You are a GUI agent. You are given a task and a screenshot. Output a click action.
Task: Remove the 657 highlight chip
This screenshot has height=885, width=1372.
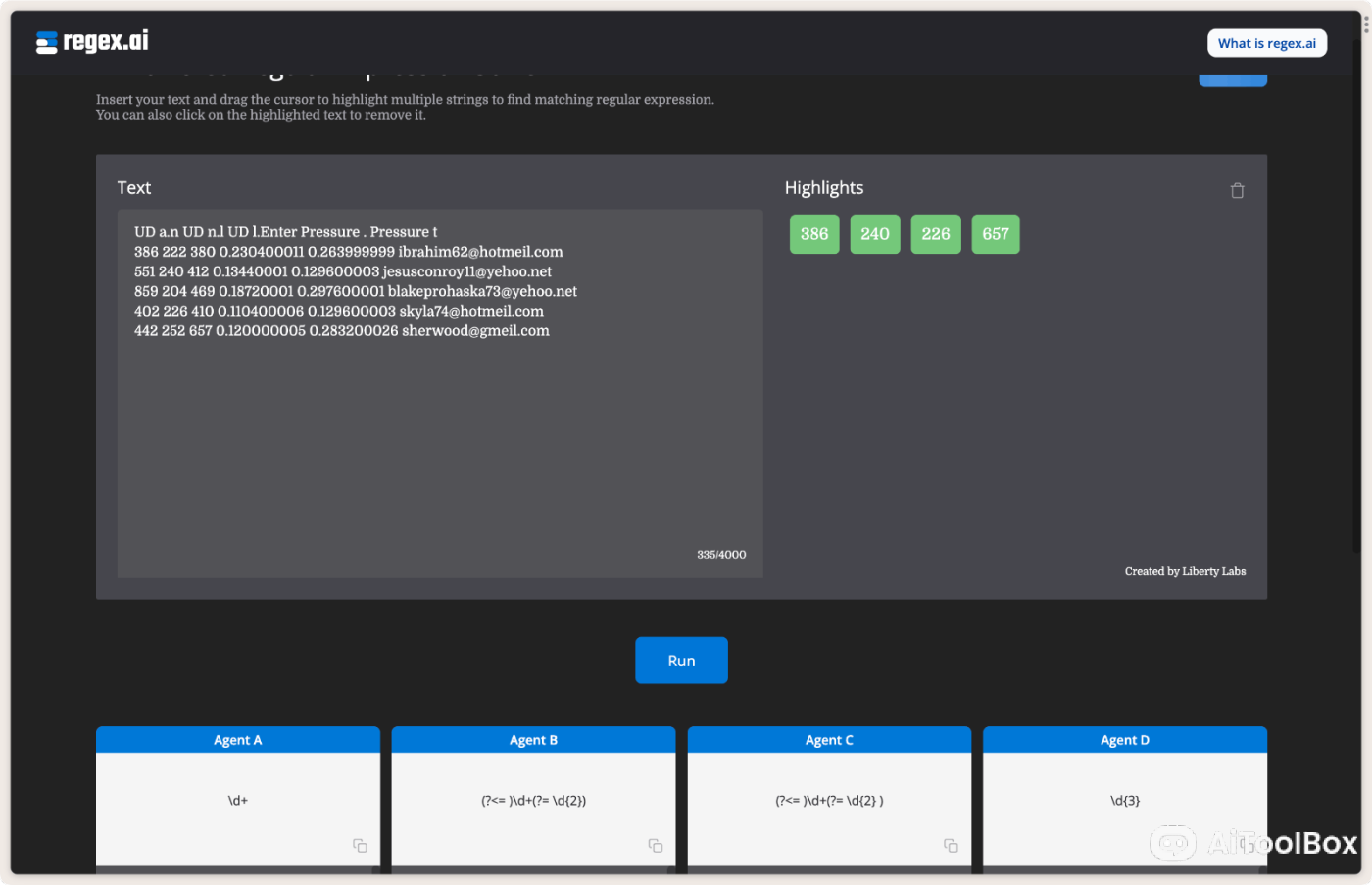click(x=995, y=233)
